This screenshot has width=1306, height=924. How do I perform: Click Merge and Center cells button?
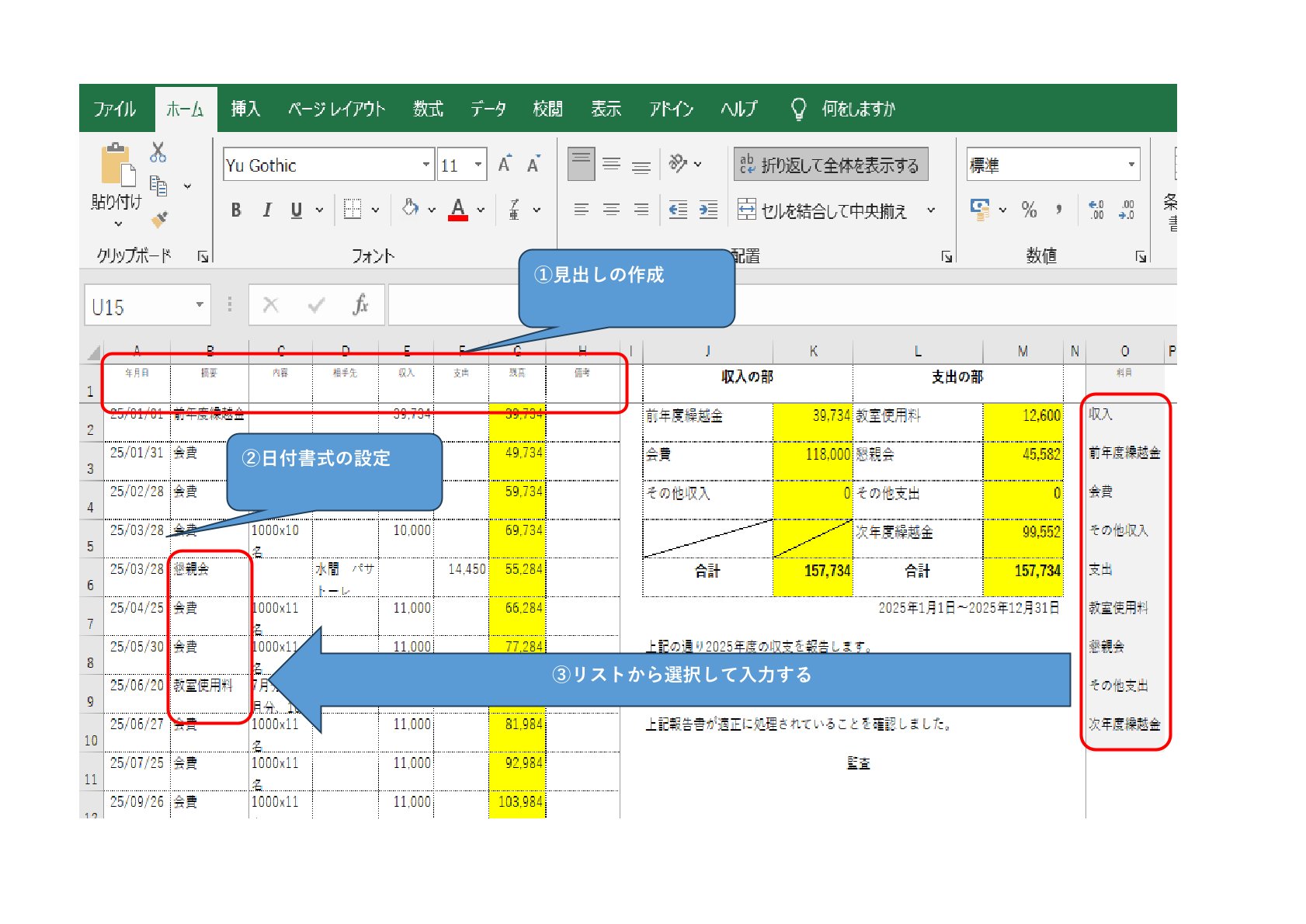pyautogui.click(x=824, y=210)
